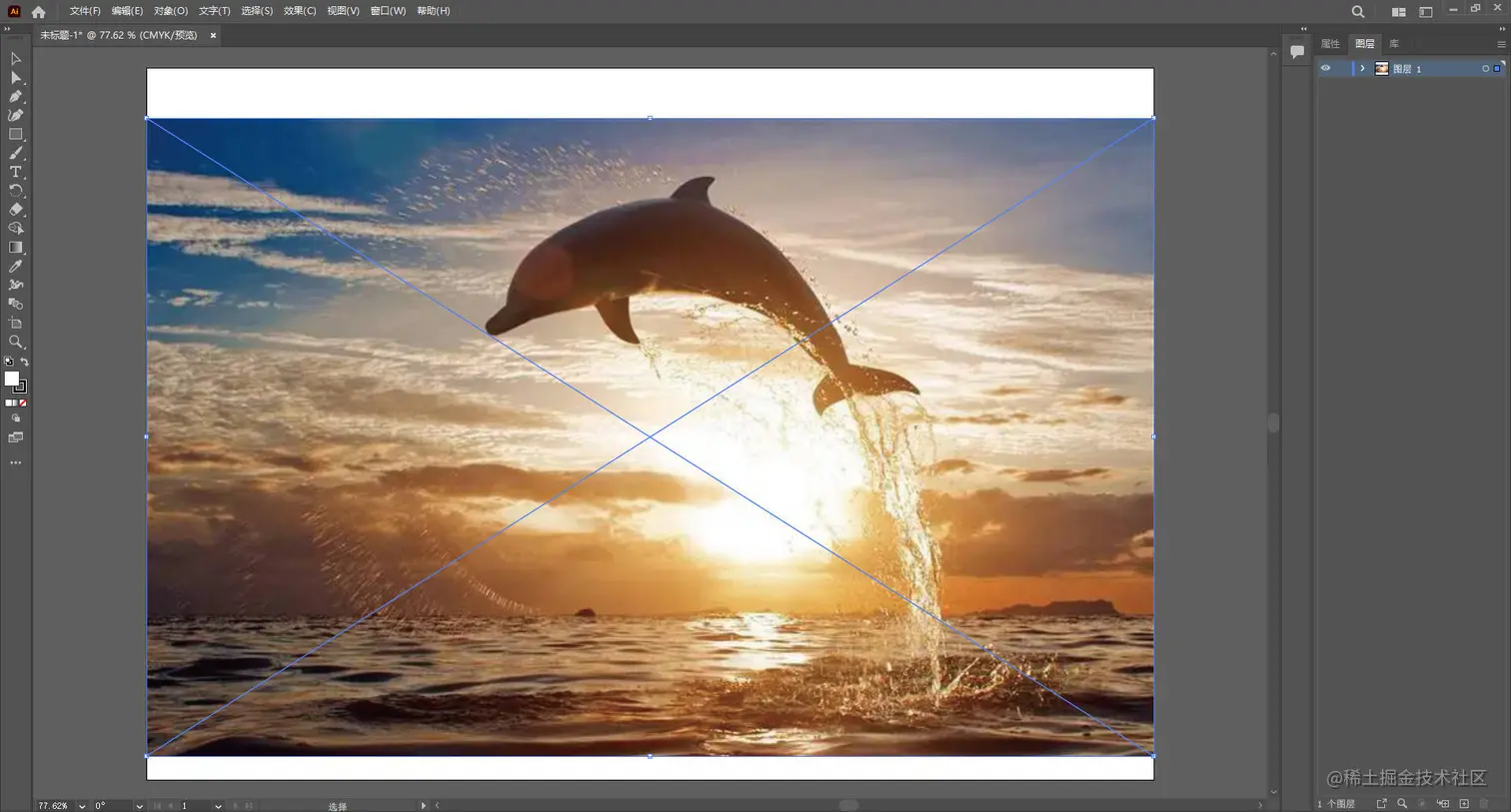1511x812 pixels.
Task: Open the 编辑(E) menu
Action: (x=127, y=11)
